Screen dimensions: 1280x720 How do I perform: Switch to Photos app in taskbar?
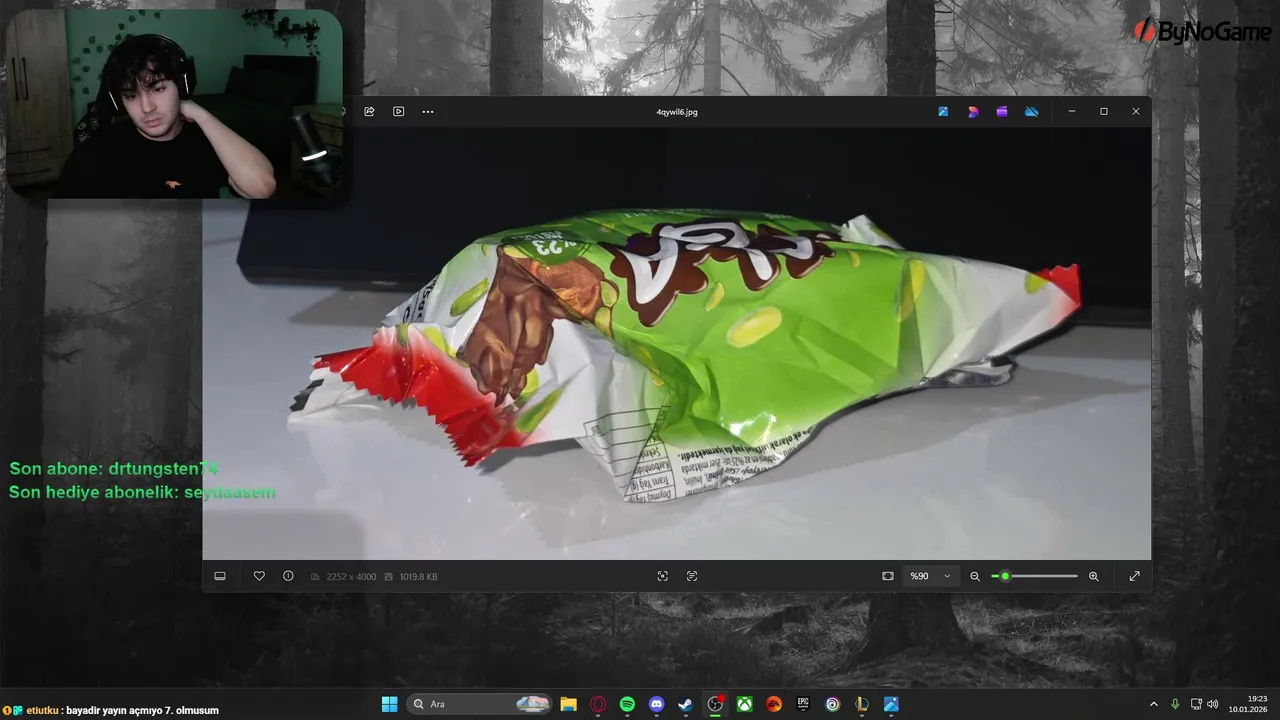tap(891, 704)
